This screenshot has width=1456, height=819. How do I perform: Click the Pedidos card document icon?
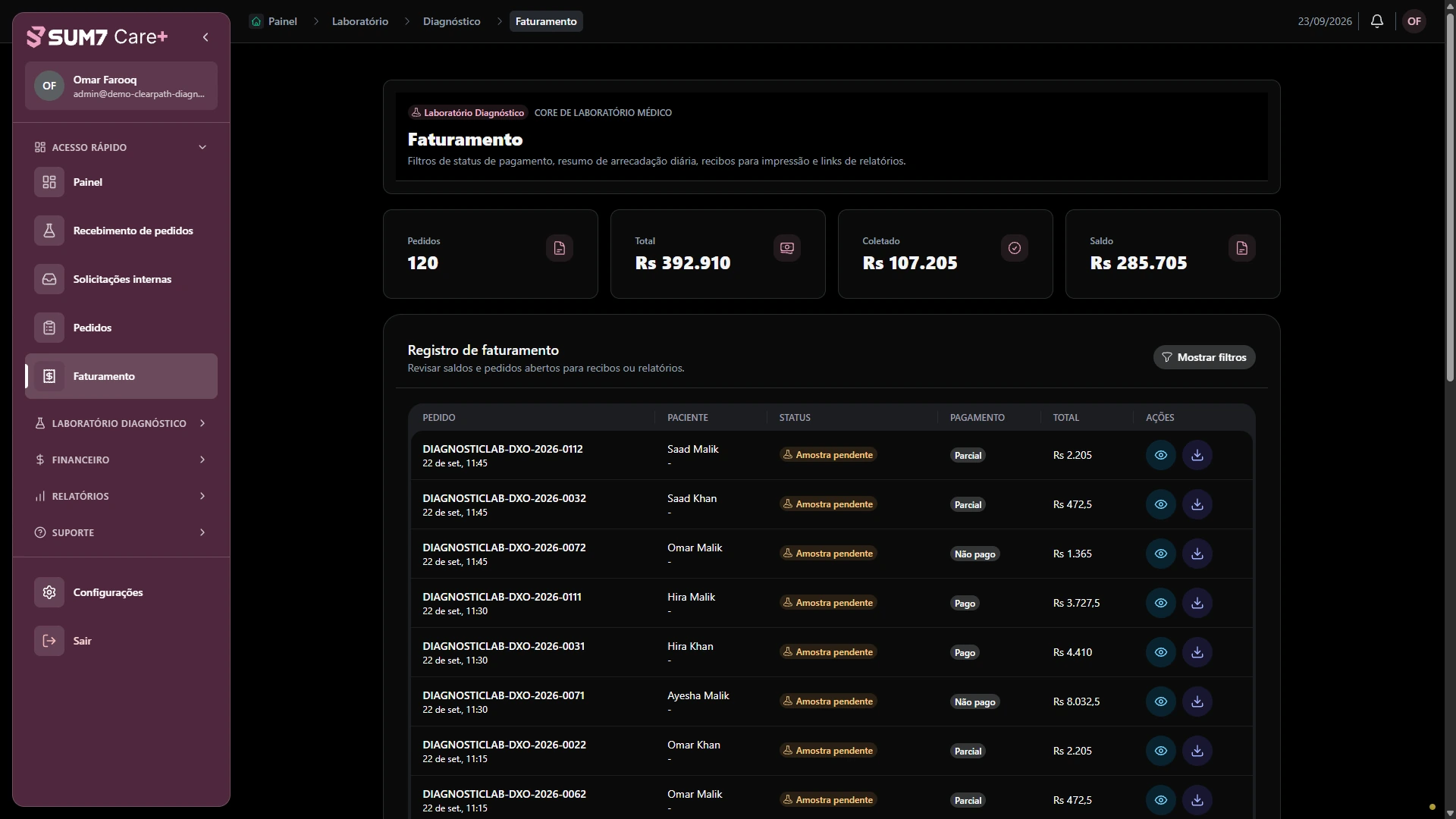point(560,248)
